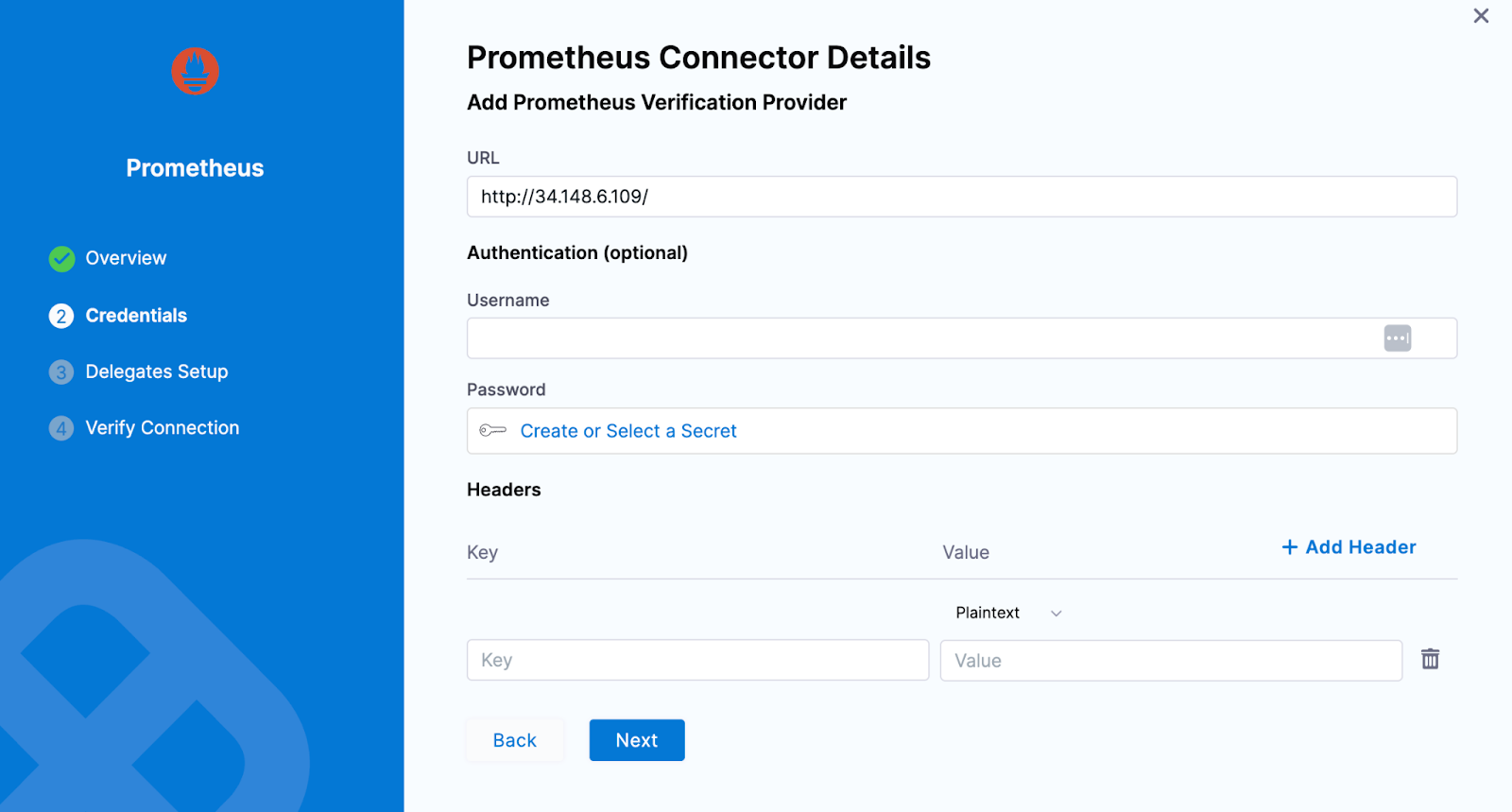Screen dimensions: 1512x812
Task: Click the Prometheus logo at the top
Action: 194,71
